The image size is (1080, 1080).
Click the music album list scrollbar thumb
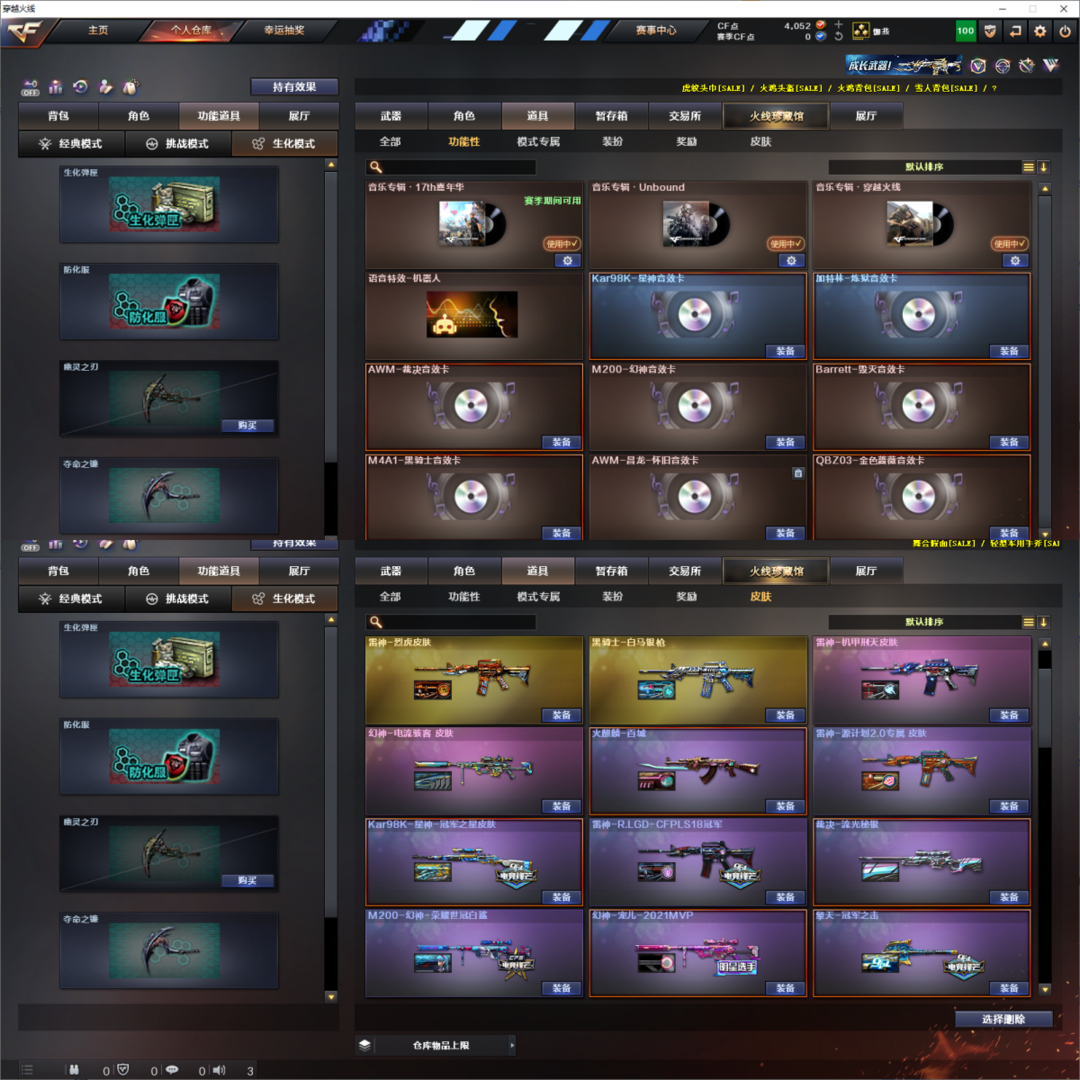[x=1045, y=362]
